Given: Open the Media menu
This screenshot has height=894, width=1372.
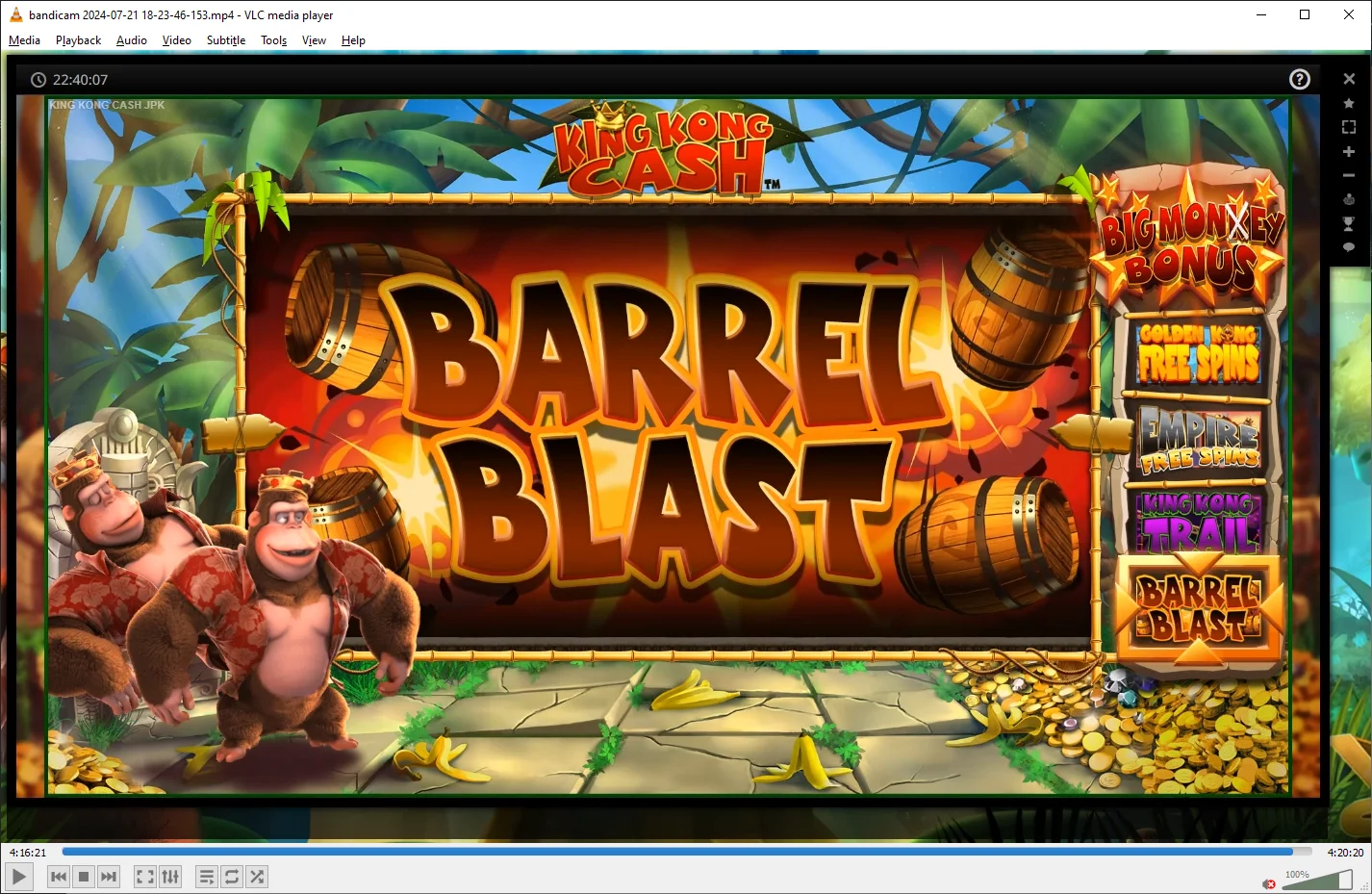Looking at the screenshot, I should click(x=24, y=40).
